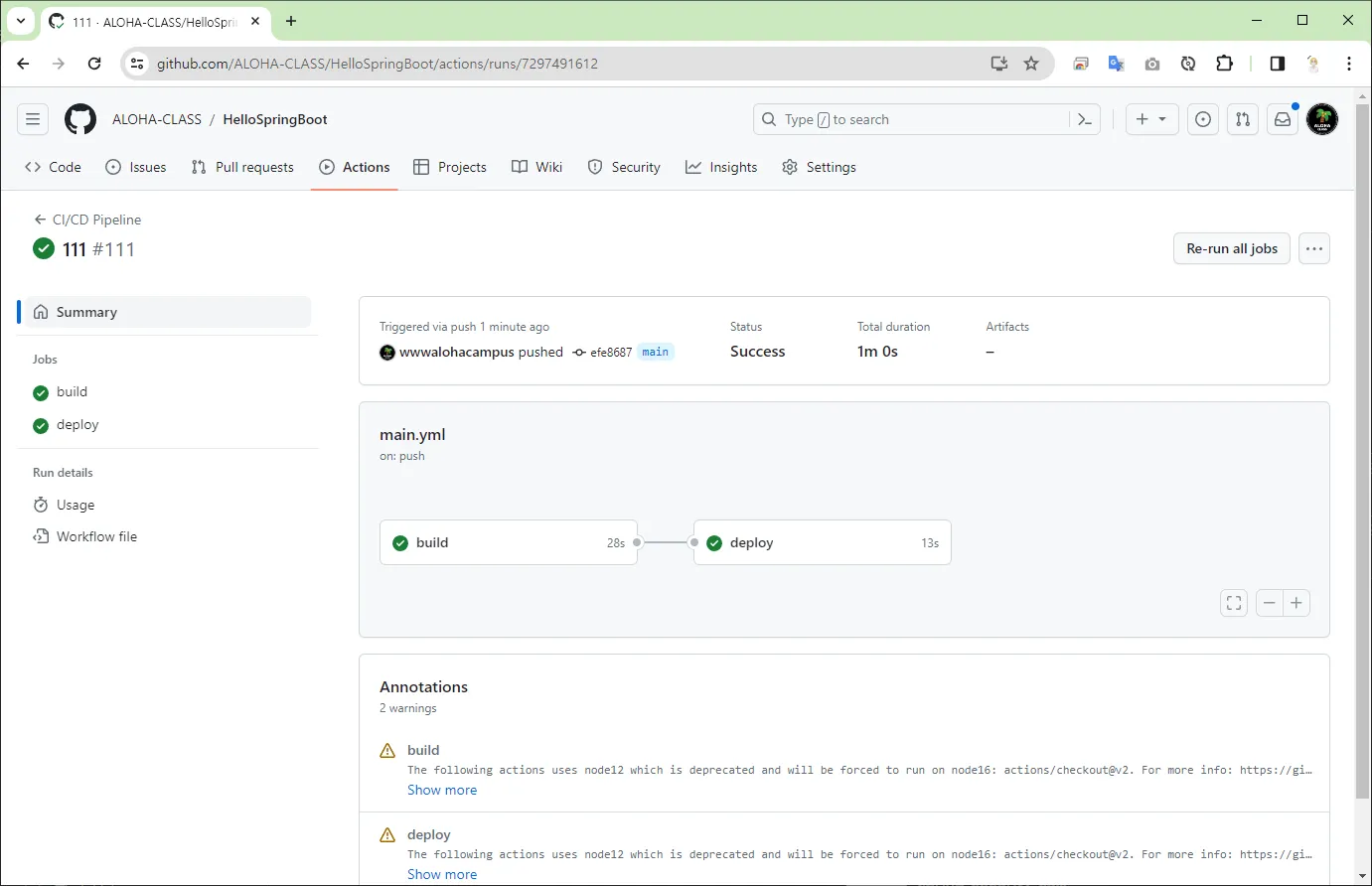Reload the page

(94, 64)
